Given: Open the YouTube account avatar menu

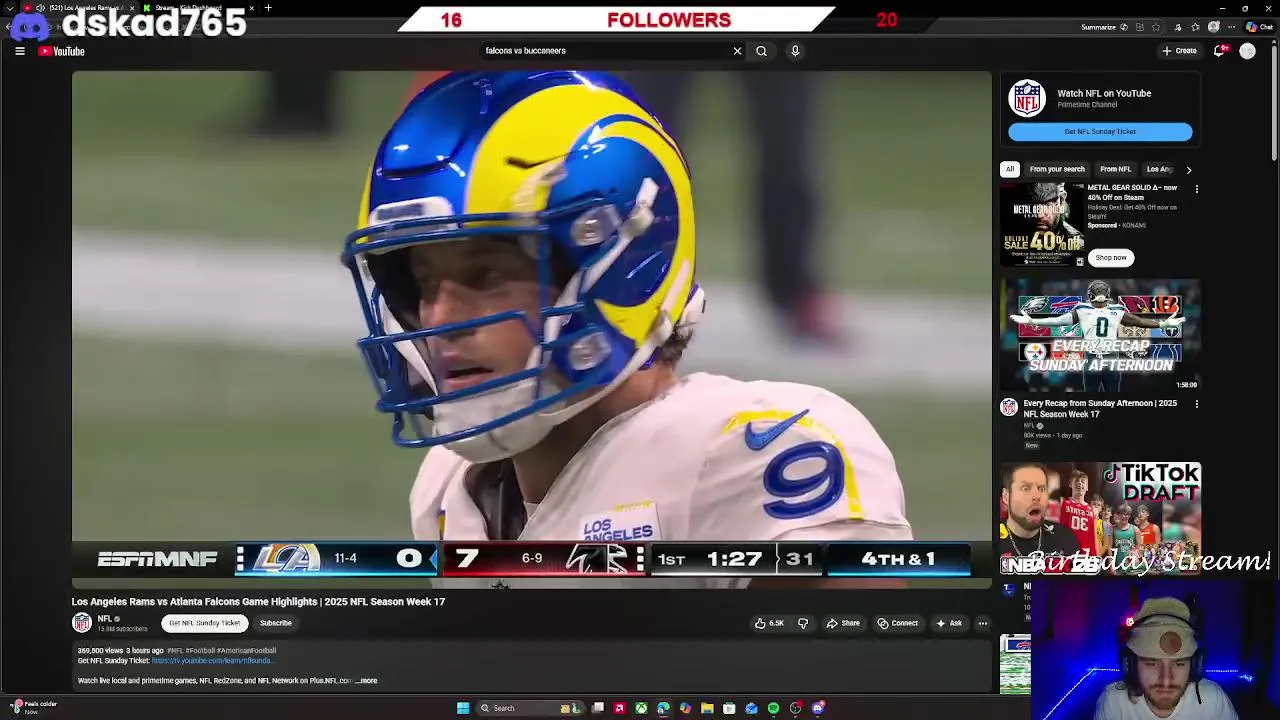Looking at the screenshot, I should coord(1247,51).
